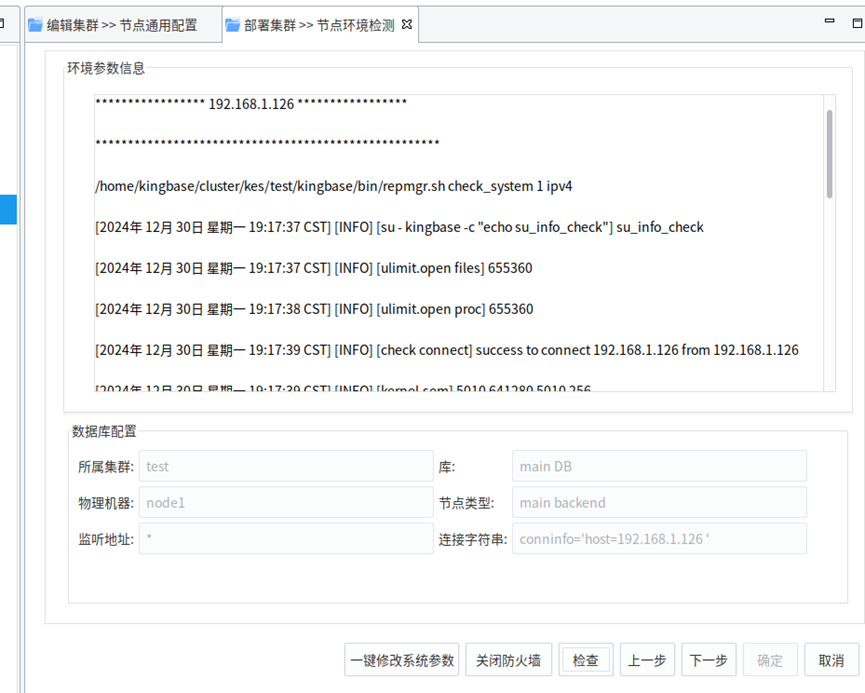Maximize the left side panel

(x=3, y=22)
